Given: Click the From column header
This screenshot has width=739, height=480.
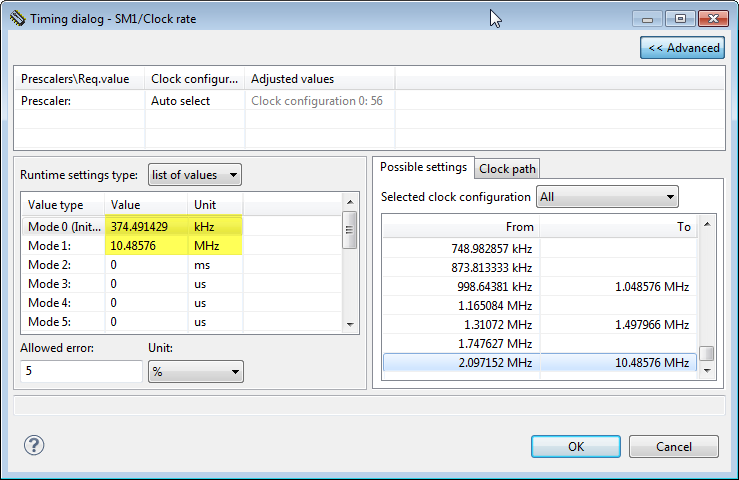Looking at the screenshot, I should coord(461,227).
